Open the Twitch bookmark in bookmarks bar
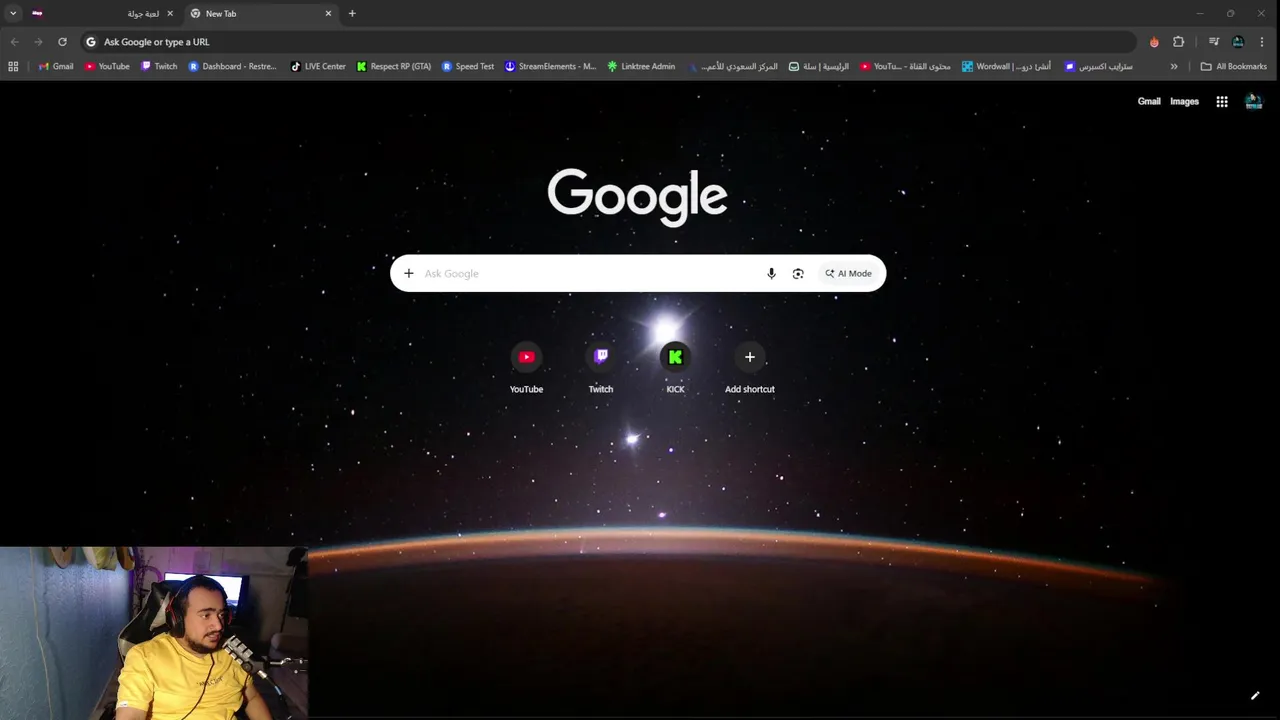Image resolution: width=1280 pixels, height=720 pixels. pos(159,67)
